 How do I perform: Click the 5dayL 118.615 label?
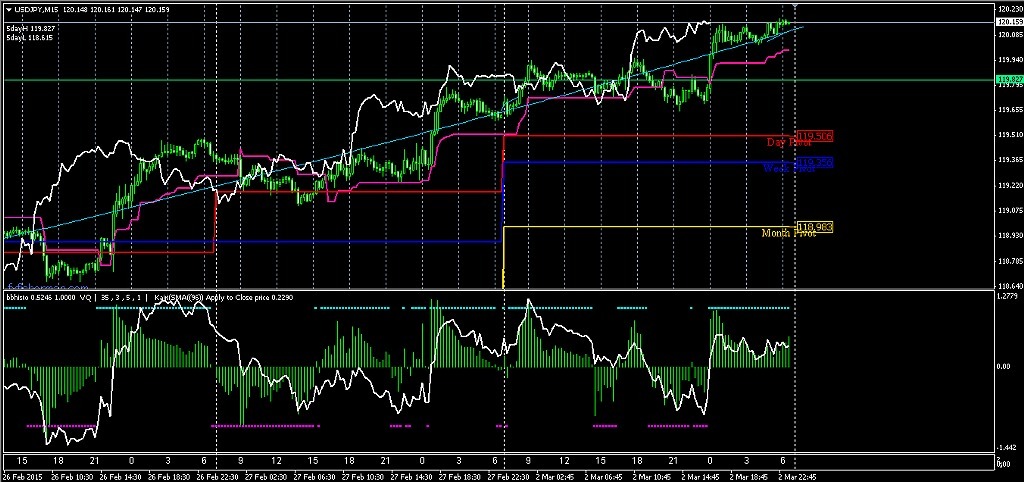point(29,39)
